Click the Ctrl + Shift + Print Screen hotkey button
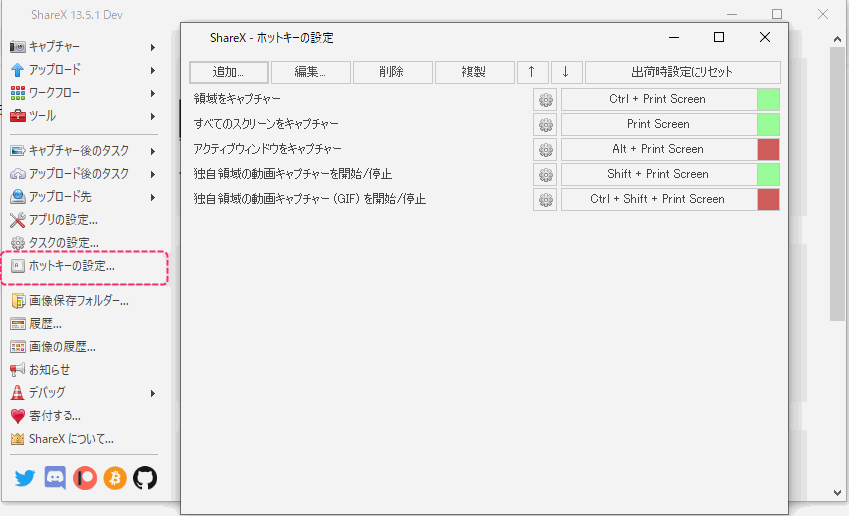 (x=658, y=199)
